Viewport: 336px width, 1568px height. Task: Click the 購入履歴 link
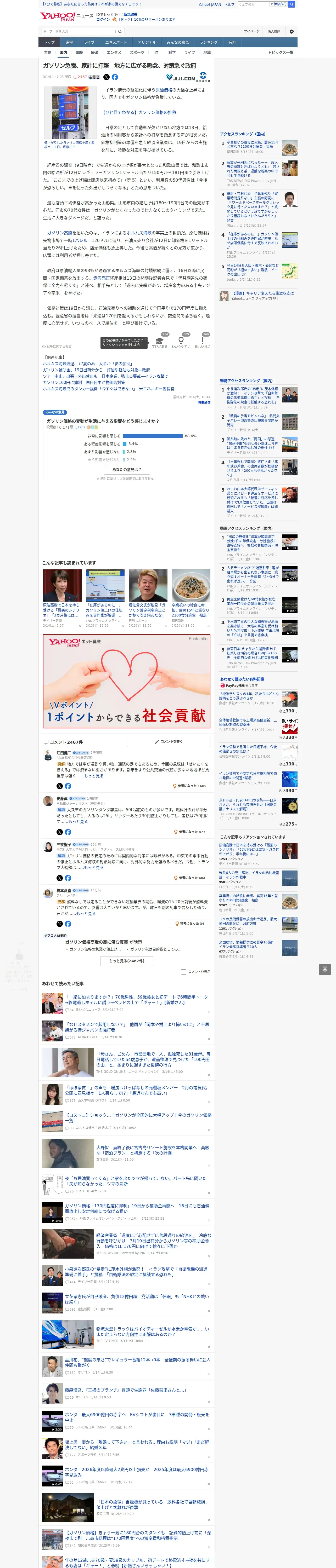click(x=274, y=32)
